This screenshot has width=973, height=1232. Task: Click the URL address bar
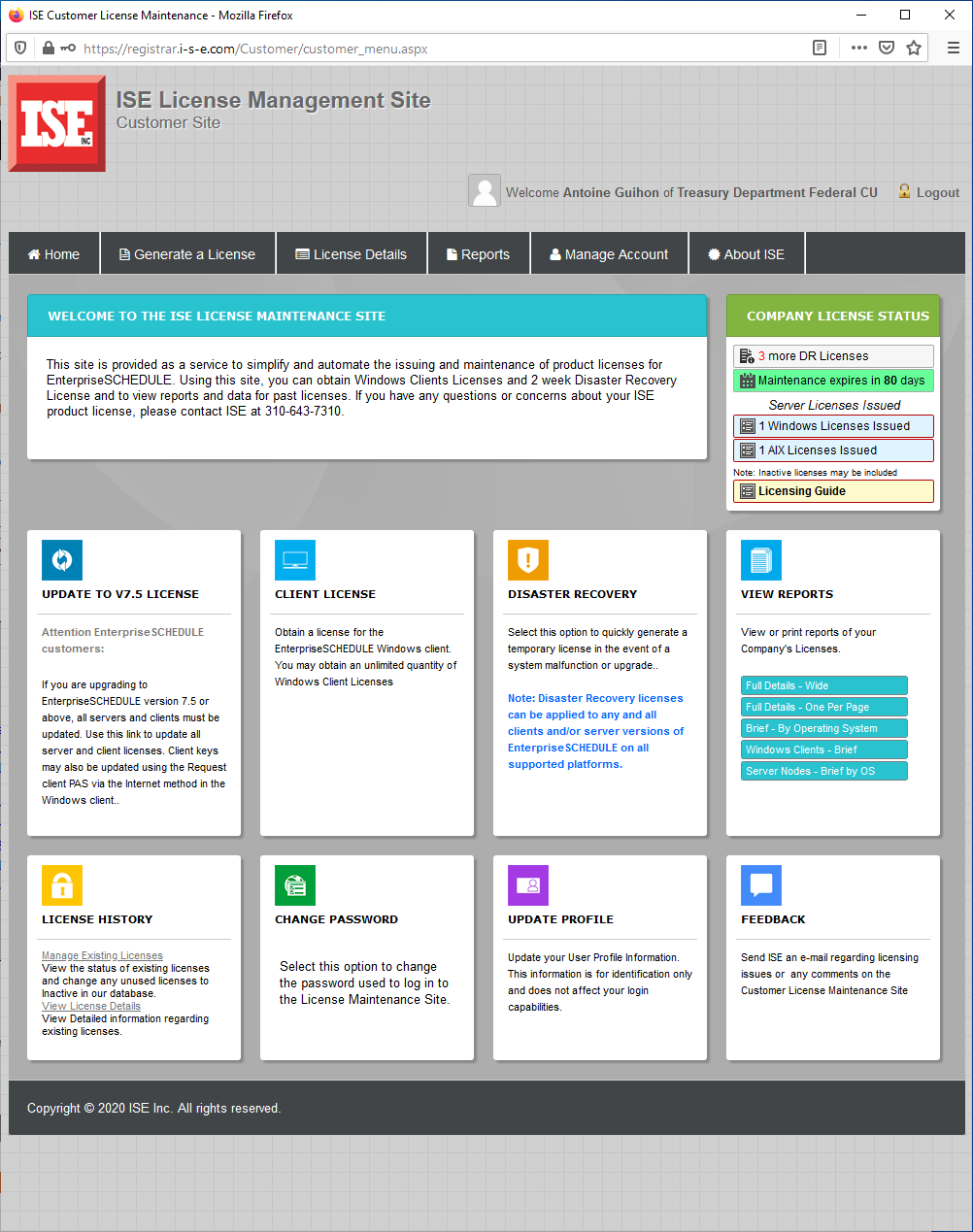coord(437,49)
